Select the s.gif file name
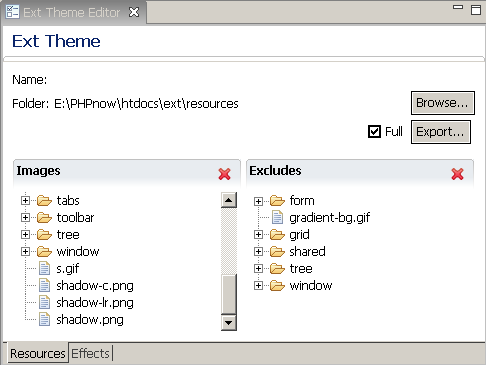 pos(68,269)
